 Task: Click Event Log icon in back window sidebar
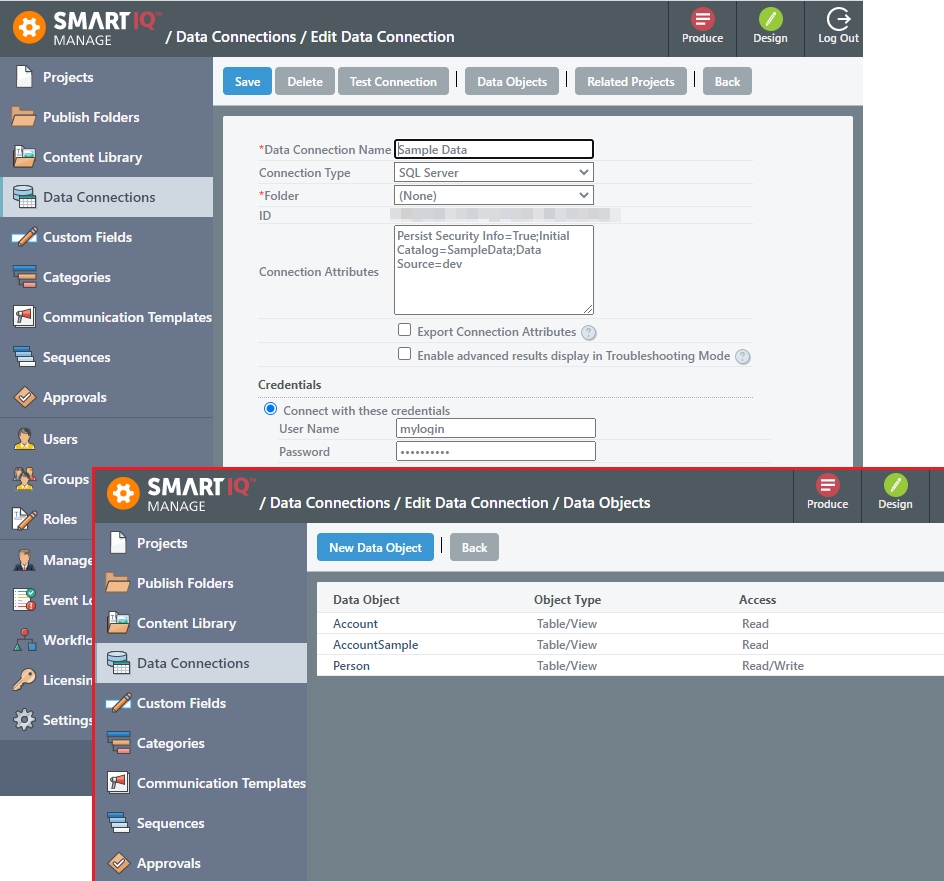(x=24, y=600)
